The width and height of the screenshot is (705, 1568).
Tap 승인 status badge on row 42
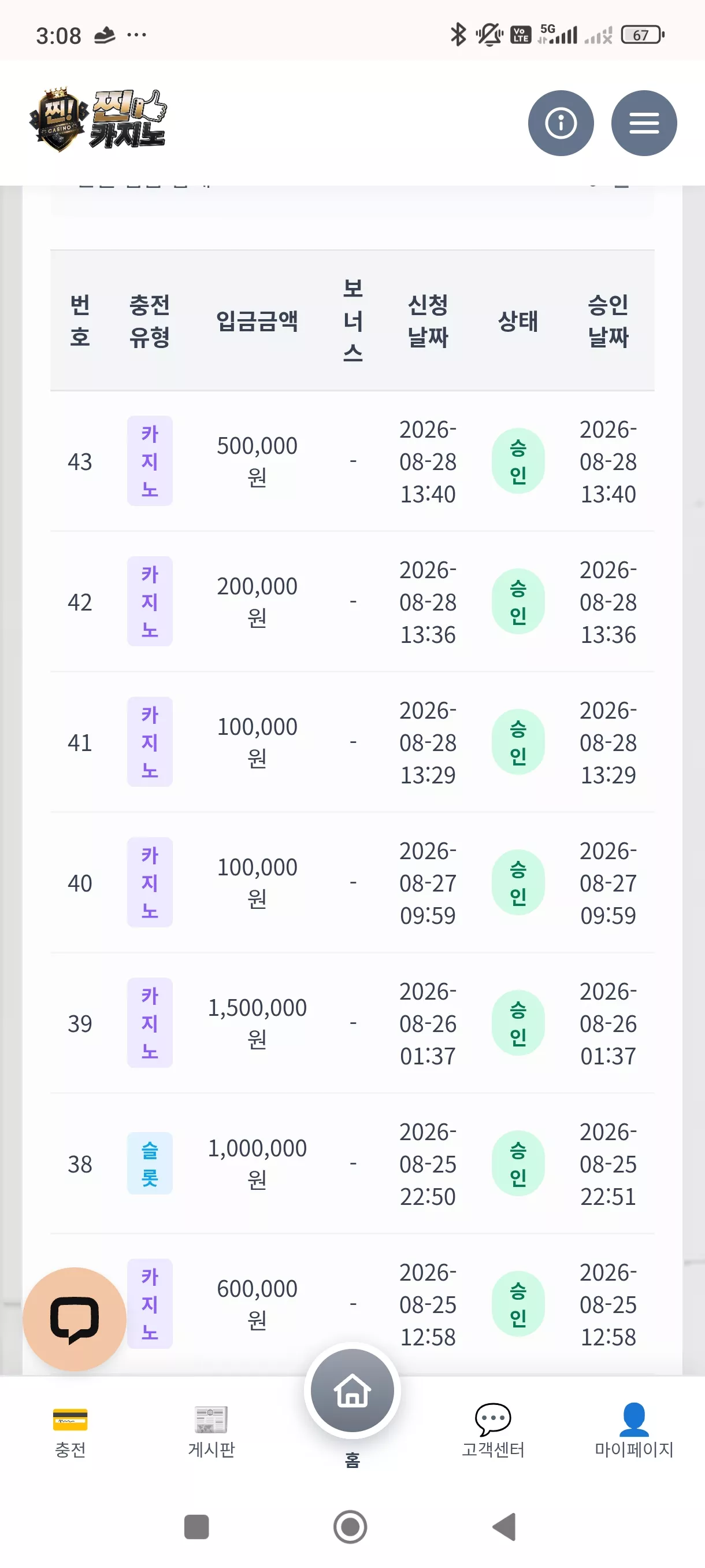point(518,601)
